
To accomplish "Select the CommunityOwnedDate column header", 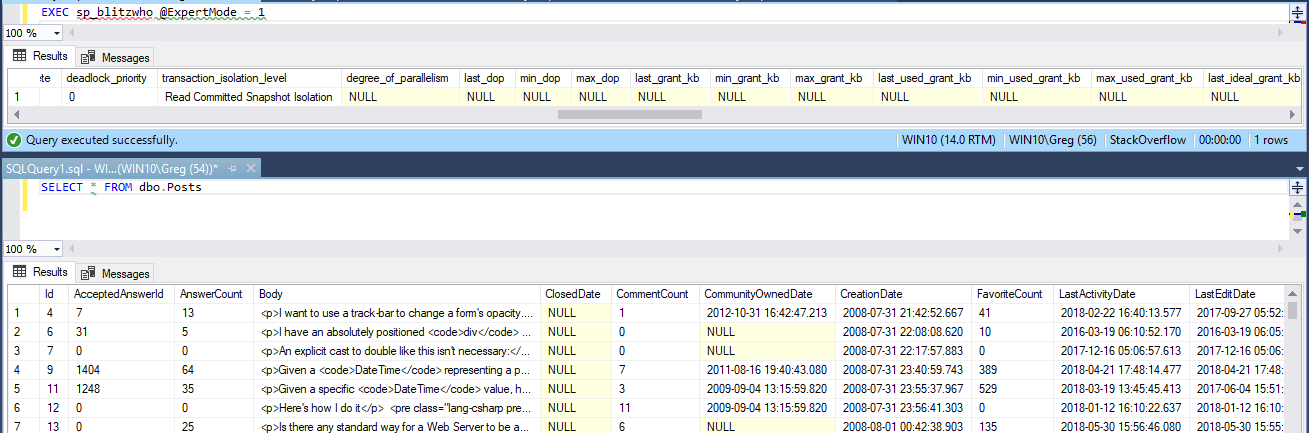I will [x=767, y=294].
